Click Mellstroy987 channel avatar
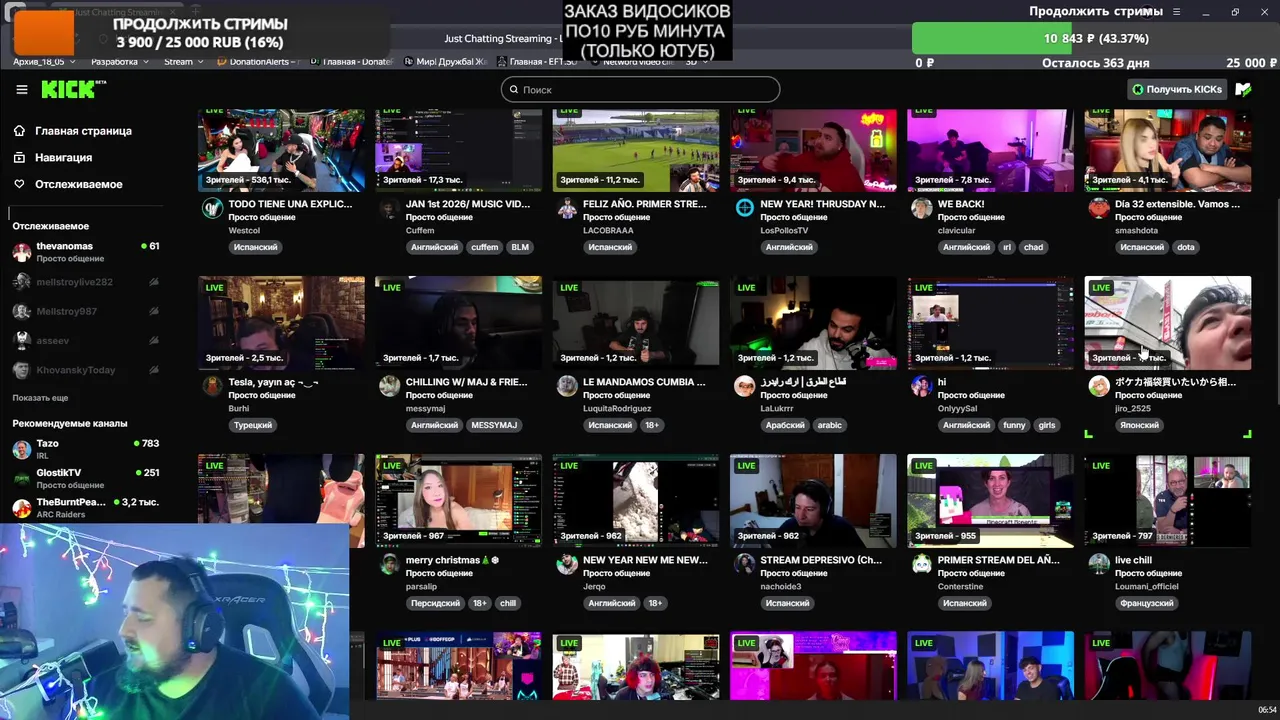This screenshot has width=1280, height=720. (21, 311)
